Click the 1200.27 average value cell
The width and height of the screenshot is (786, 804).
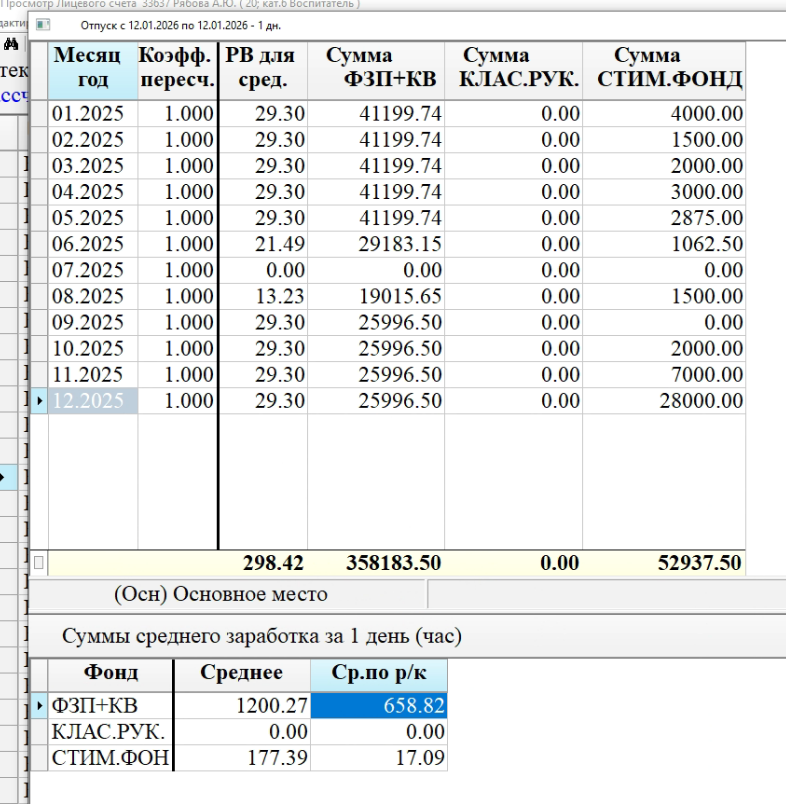point(242,707)
